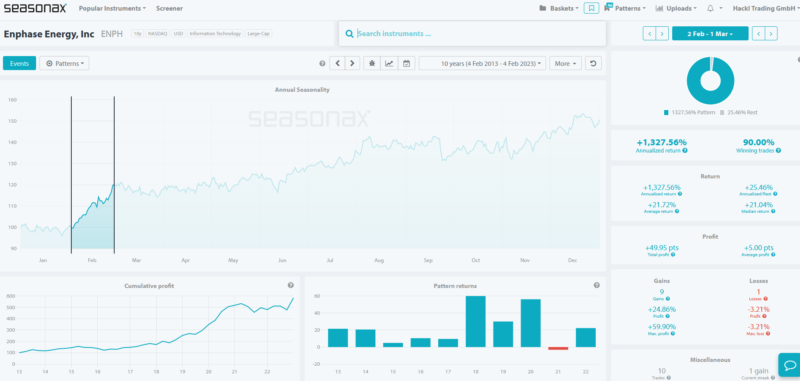The image size is (800, 381).
Task: Click the year 18 bar in Pattern returns
Action: click(x=476, y=321)
